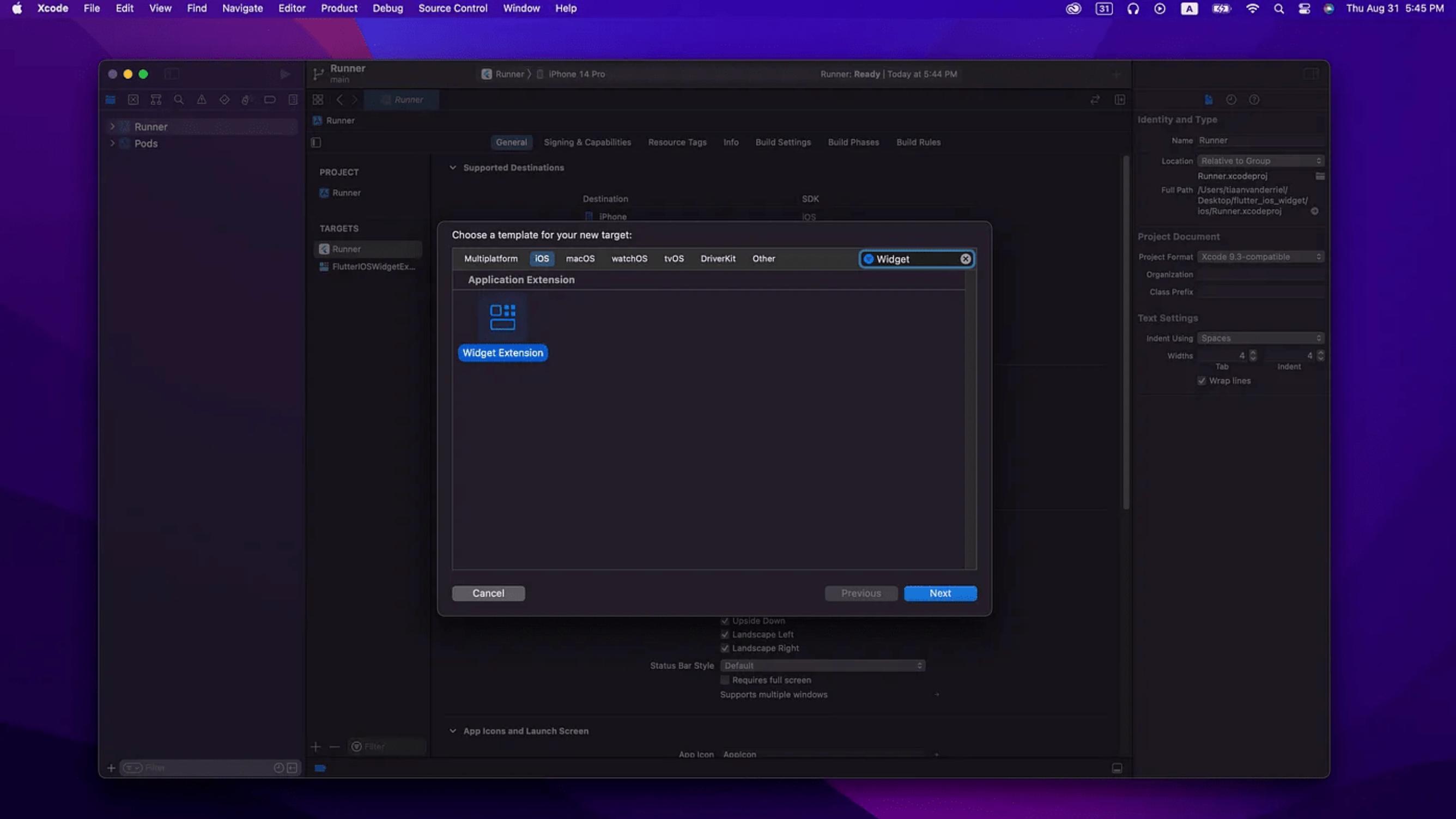Open the Source Control navigator icon
Viewport: 1456px width, 819px height.
click(x=133, y=100)
